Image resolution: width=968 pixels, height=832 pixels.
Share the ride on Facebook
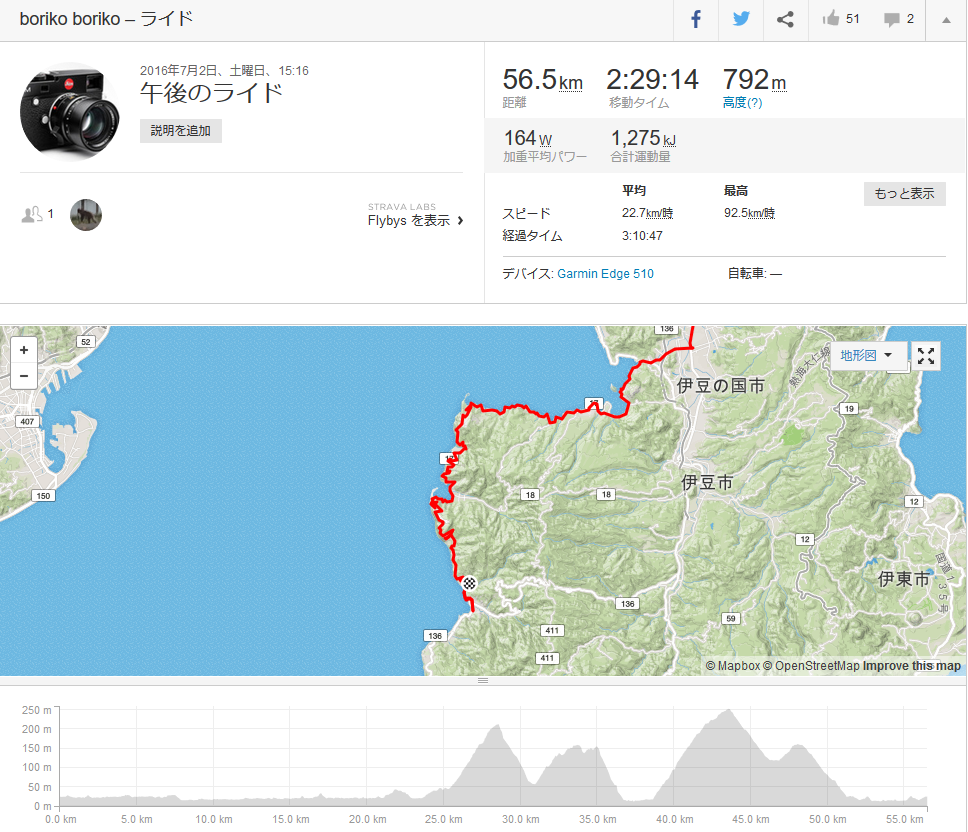[696, 20]
